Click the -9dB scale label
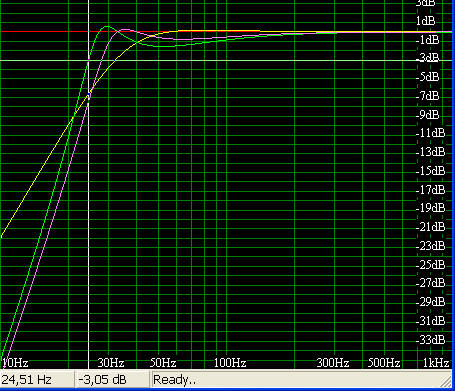Viewport: 455px width, 391px height. [428, 115]
